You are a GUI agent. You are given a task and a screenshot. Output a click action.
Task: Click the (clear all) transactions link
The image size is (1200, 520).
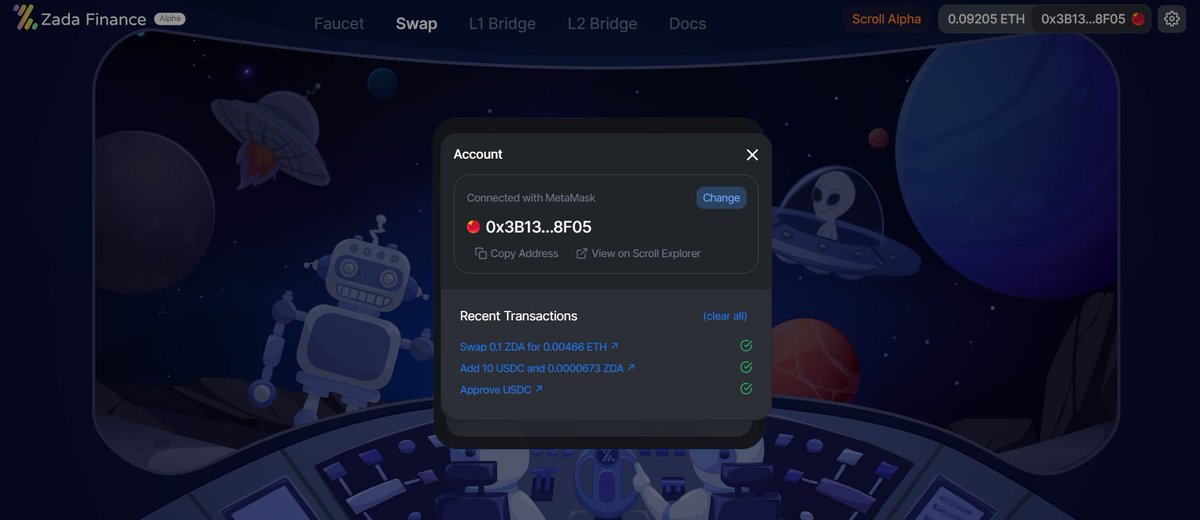pyautogui.click(x=725, y=316)
